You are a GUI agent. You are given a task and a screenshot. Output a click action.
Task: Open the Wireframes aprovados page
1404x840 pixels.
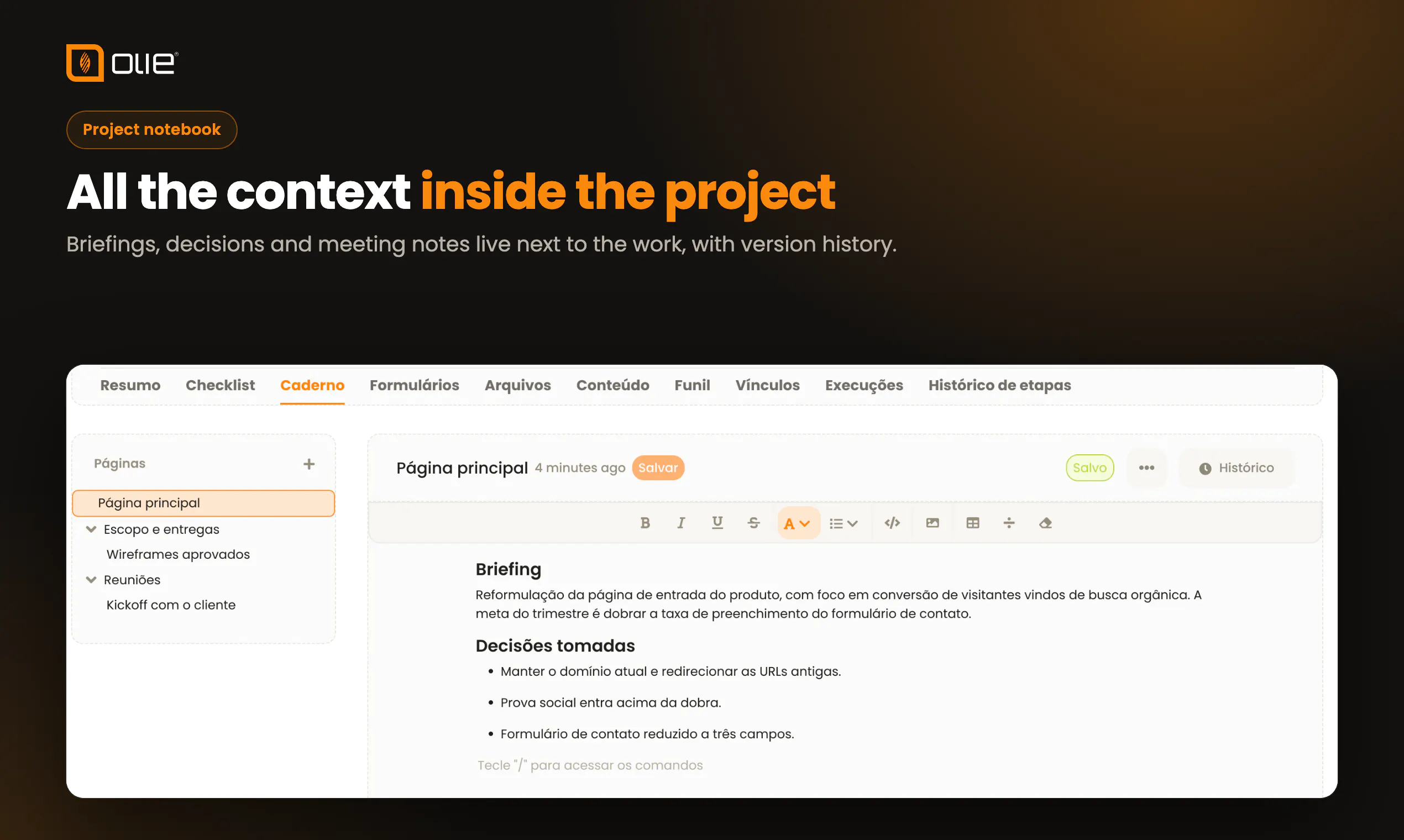pos(178,555)
